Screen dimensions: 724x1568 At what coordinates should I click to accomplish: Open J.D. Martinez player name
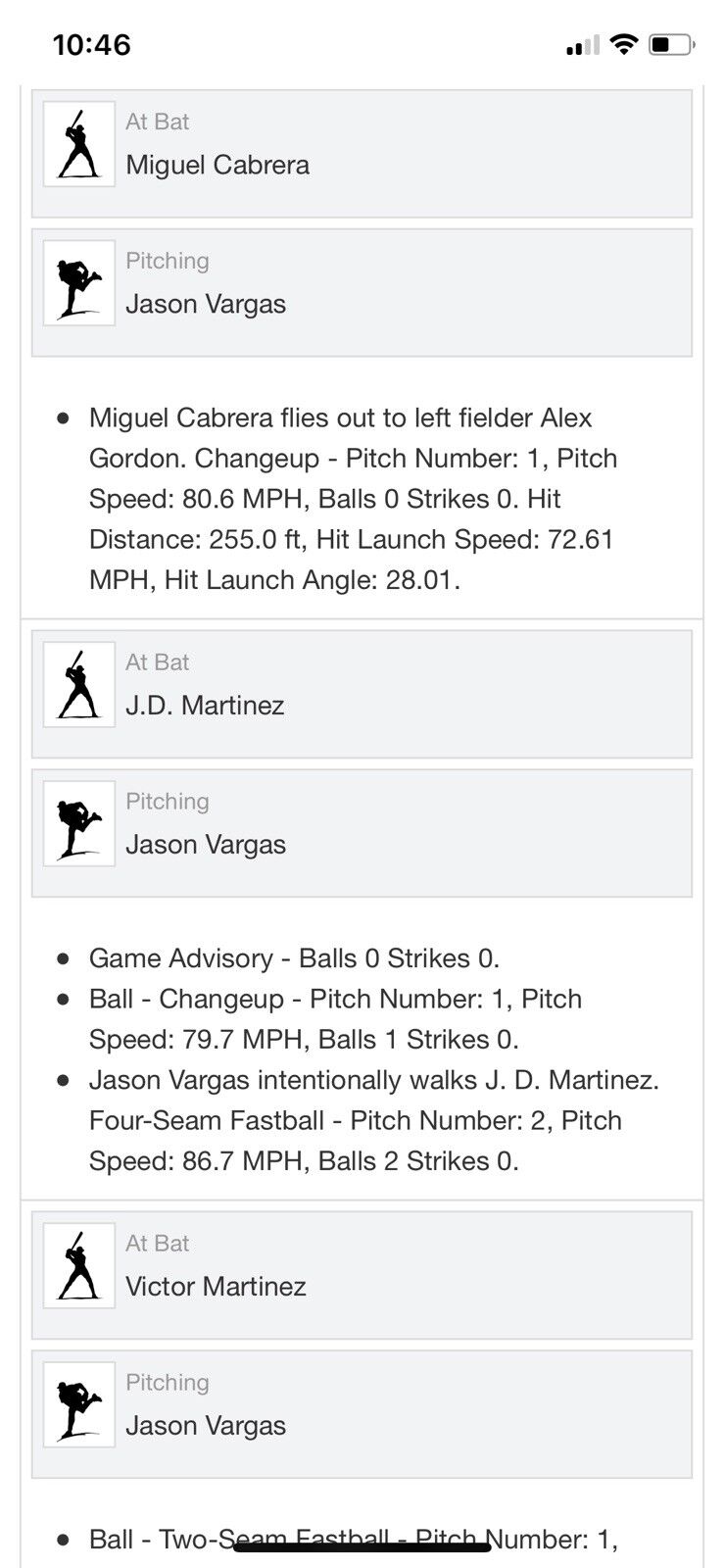(x=205, y=706)
